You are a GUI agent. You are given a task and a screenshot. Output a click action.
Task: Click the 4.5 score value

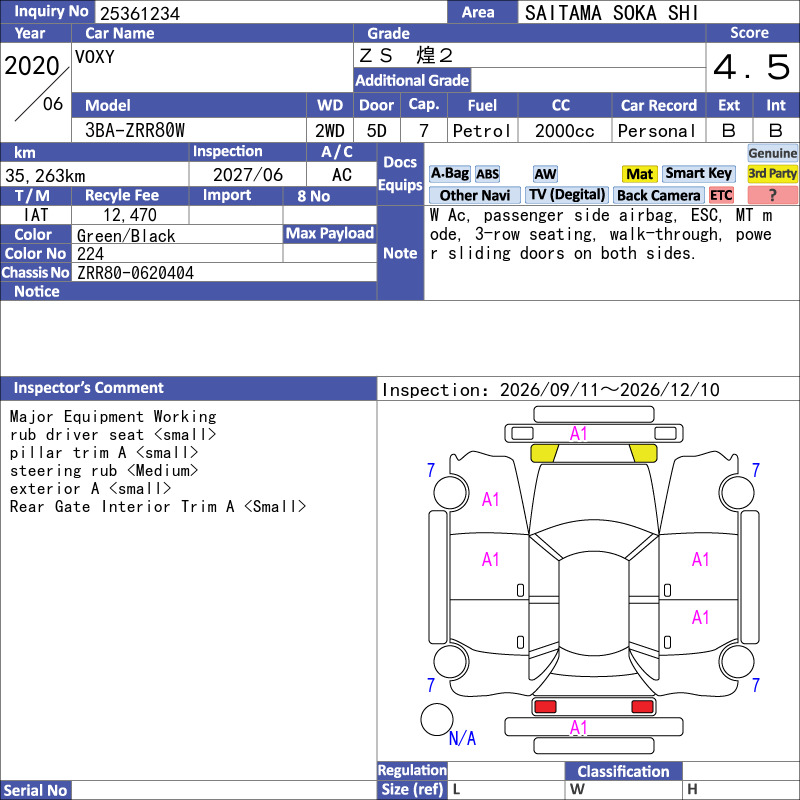[x=752, y=67]
